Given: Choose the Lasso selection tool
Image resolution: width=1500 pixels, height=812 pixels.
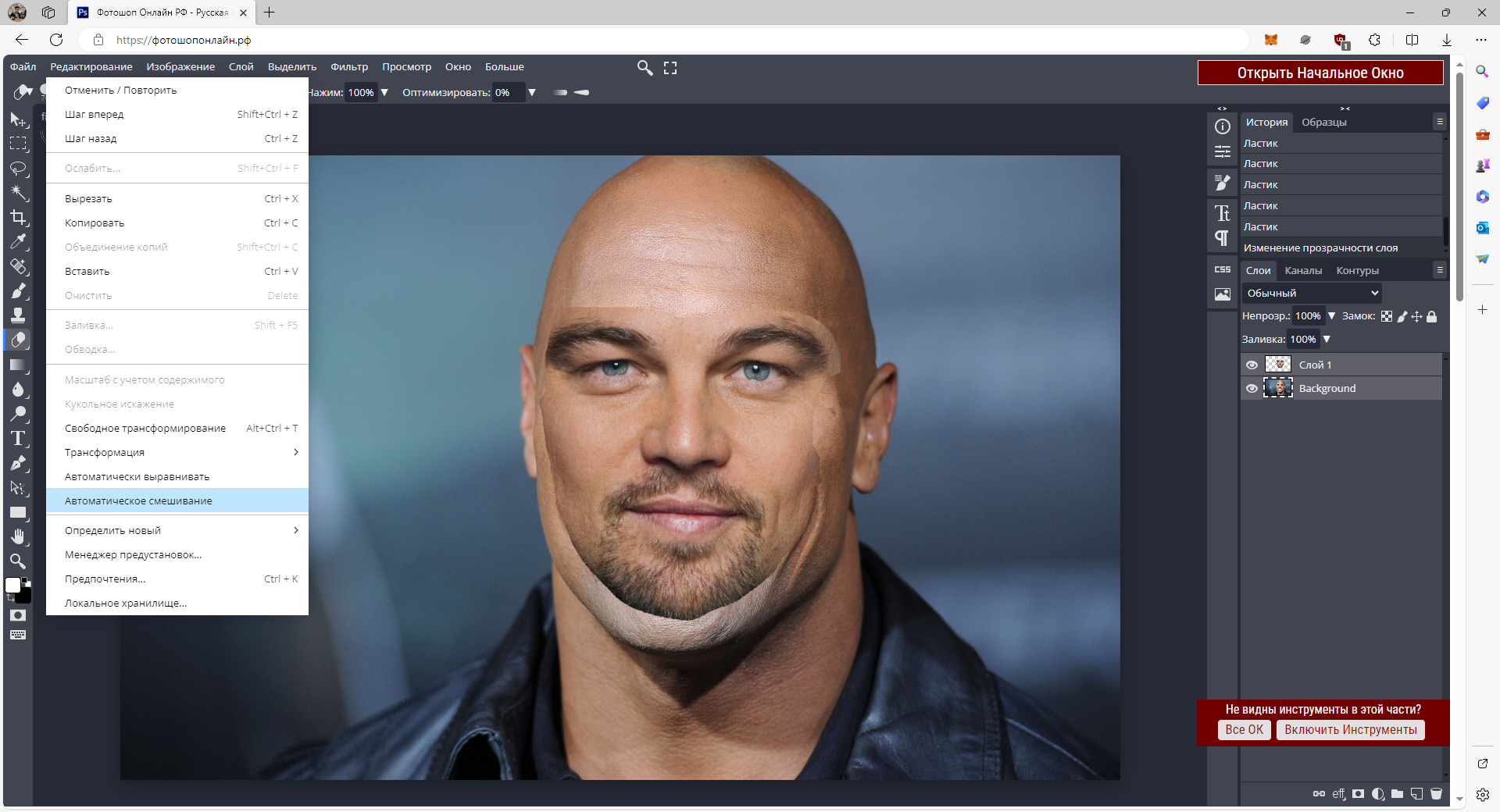Looking at the screenshot, I should [x=18, y=169].
